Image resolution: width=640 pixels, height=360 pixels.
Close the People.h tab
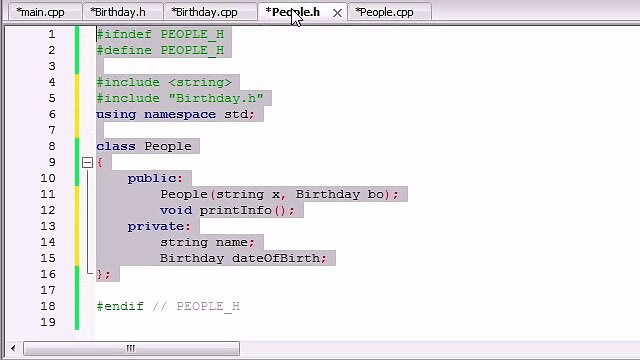[337, 13]
